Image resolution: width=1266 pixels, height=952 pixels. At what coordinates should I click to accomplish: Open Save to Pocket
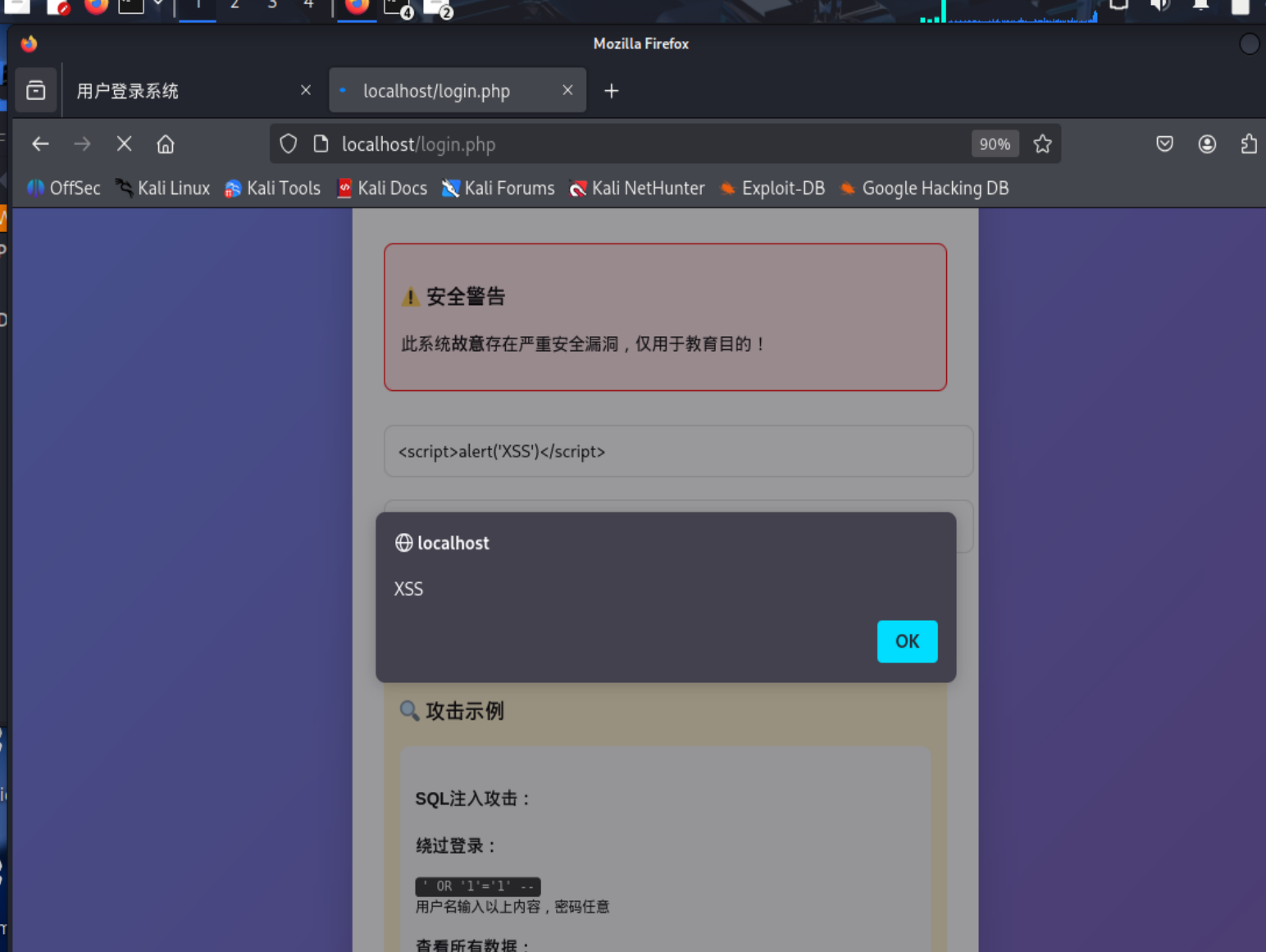pos(1164,144)
